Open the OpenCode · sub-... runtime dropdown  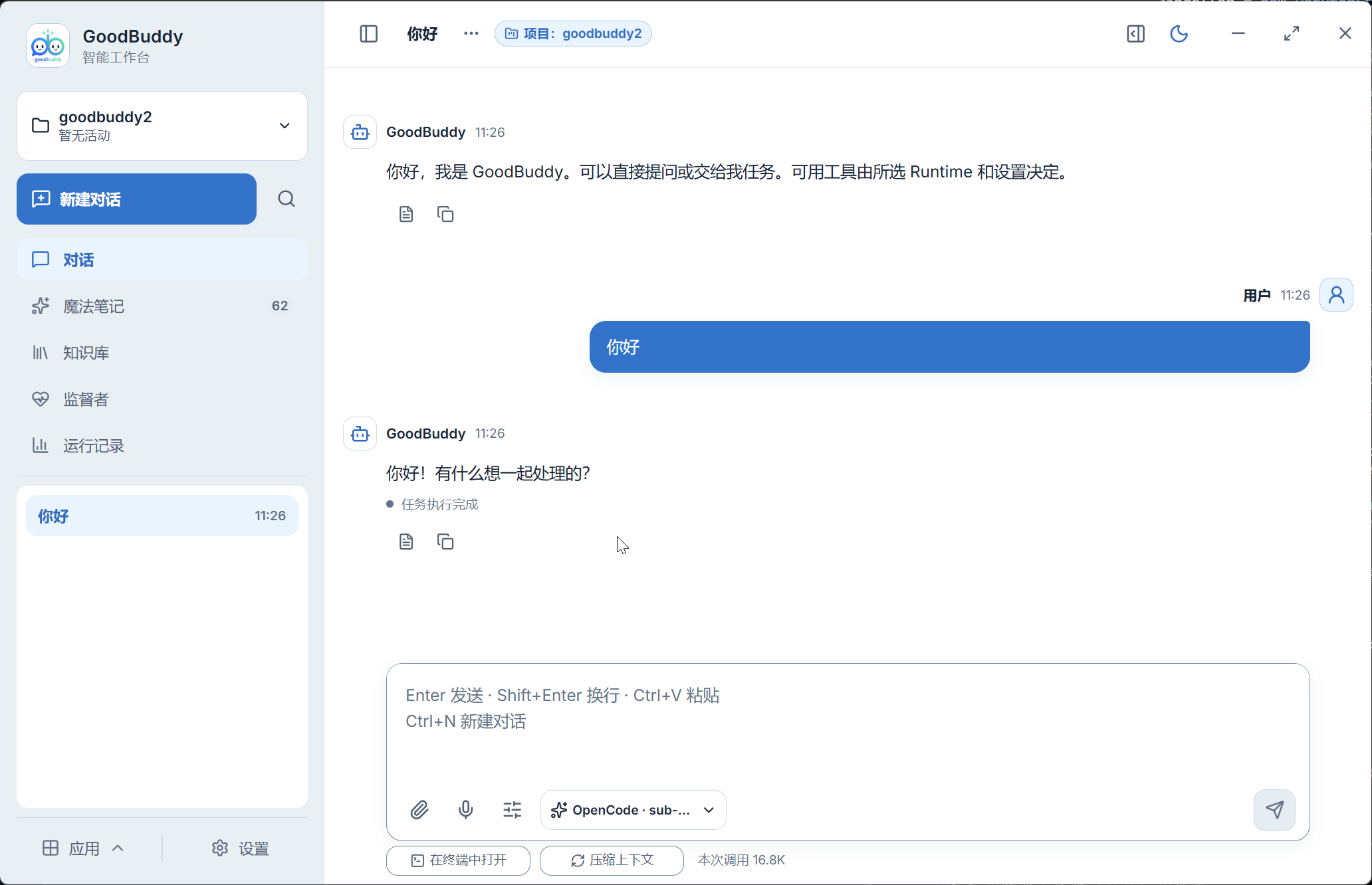pos(633,810)
